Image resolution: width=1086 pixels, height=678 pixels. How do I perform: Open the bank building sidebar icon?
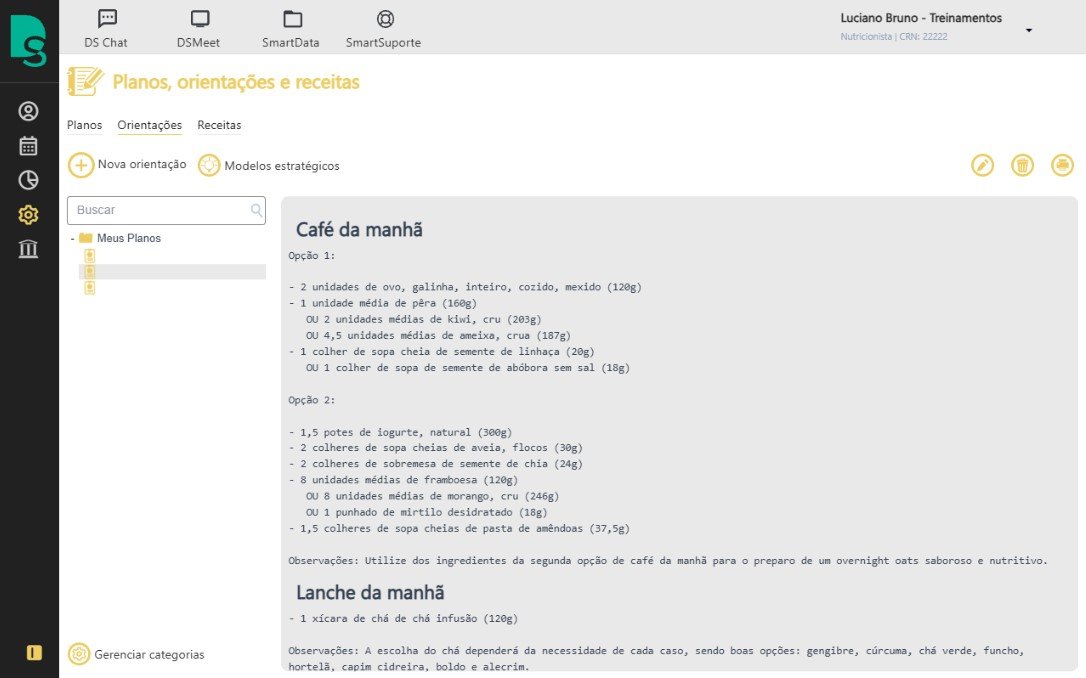pos(28,249)
